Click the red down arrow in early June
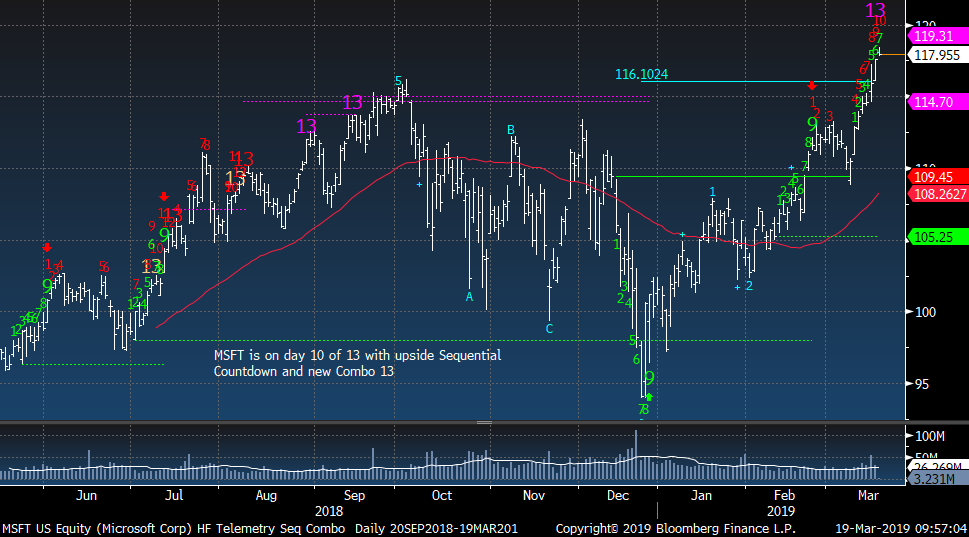Image resolution: width=969 pixels, height=537 pixels. (x=47, y=248)
